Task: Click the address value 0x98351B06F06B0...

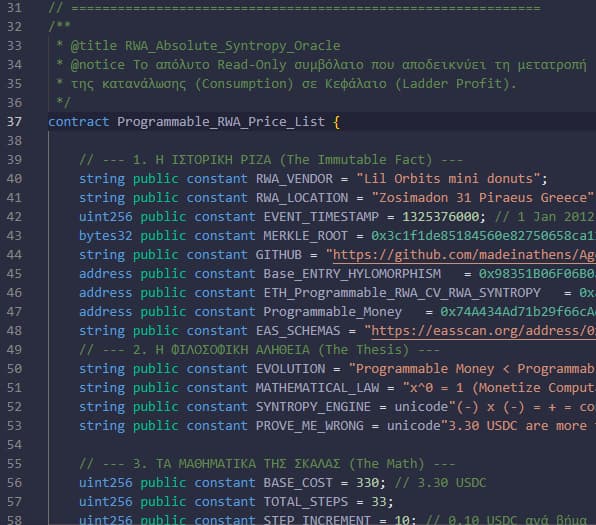Action: 537,274
